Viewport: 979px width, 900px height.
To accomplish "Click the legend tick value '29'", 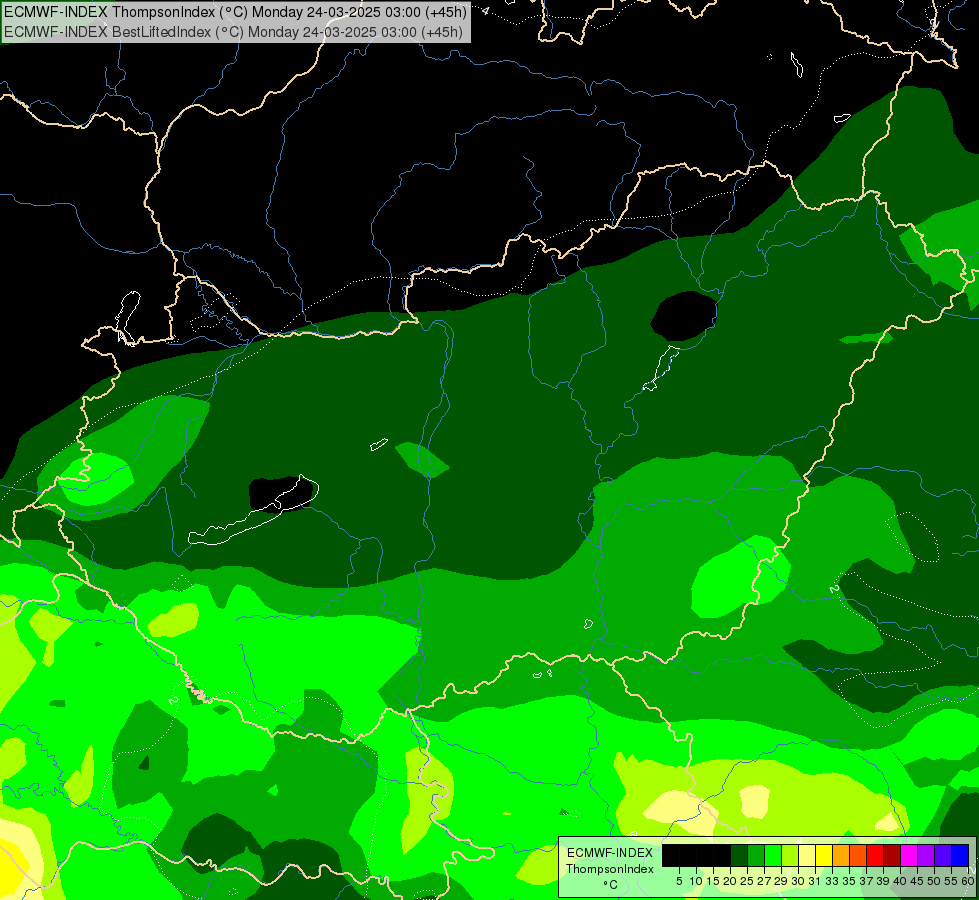I will tap(780, 881).
